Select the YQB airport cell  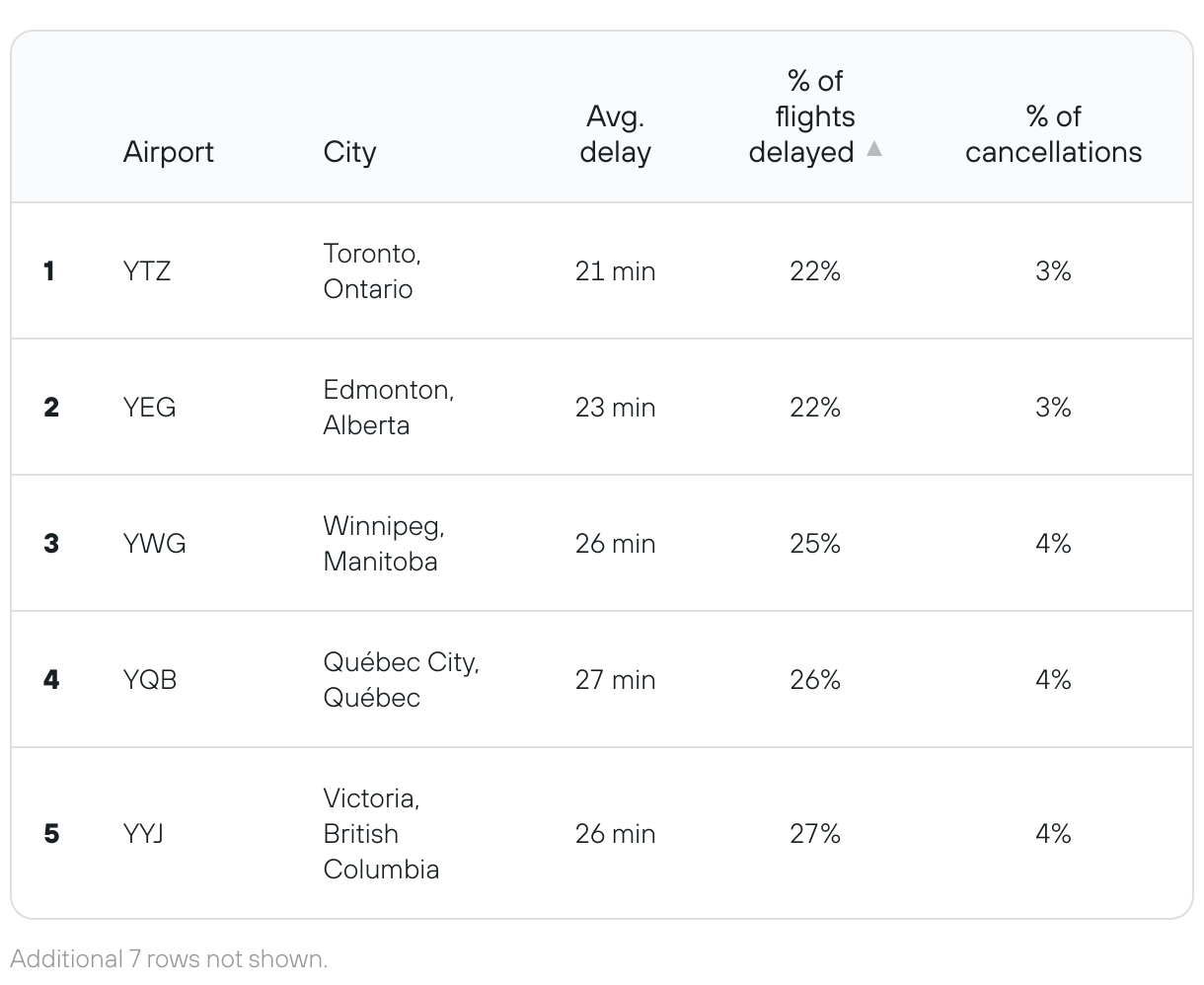[150, 680]
